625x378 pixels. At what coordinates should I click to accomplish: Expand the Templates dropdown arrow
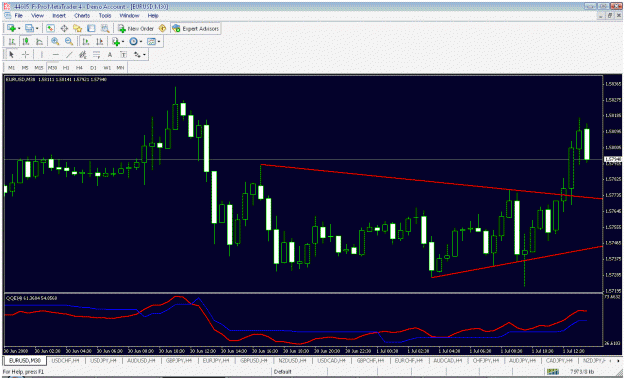[x=159, y=41]
